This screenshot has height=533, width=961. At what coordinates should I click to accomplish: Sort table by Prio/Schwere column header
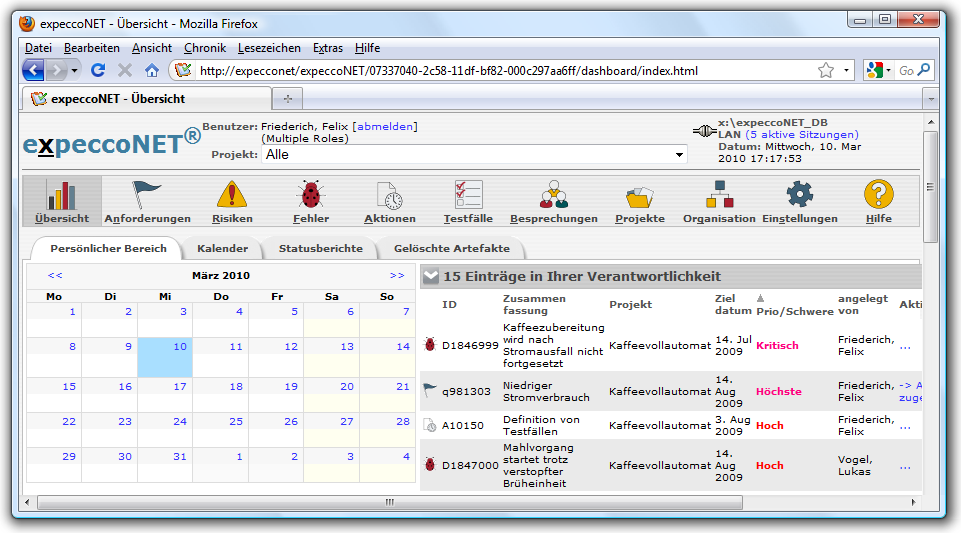[x=794, y=311]
